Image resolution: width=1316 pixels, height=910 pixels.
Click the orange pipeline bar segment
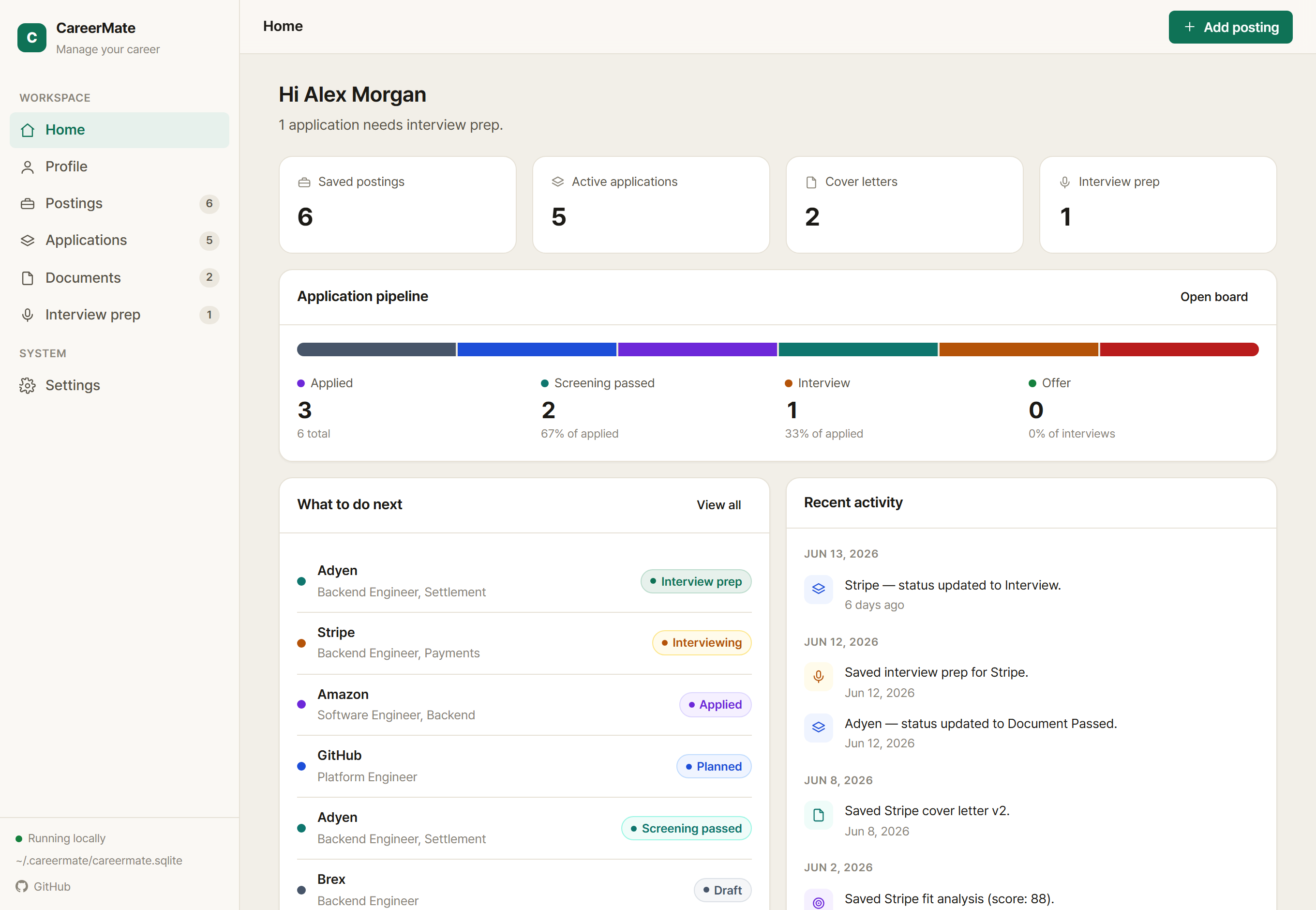pos(1018,349)
